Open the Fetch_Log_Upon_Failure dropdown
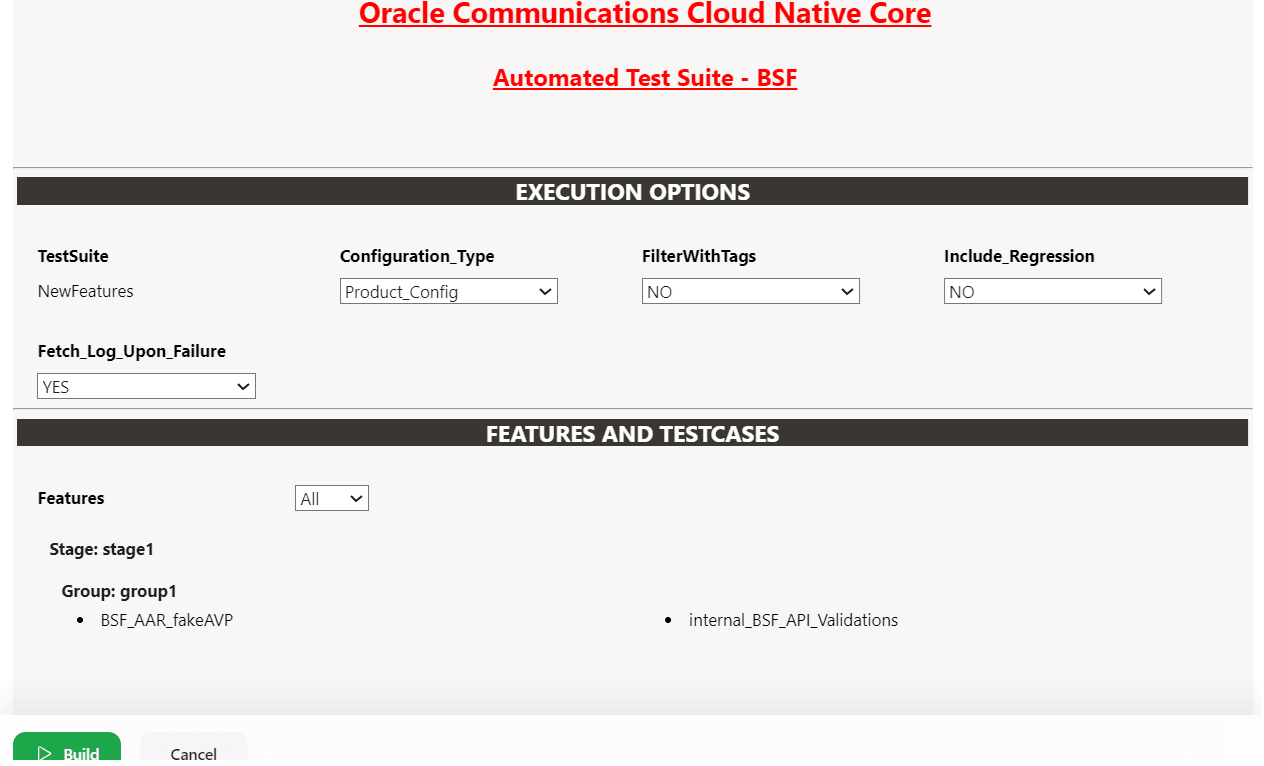 coord(147,386)
